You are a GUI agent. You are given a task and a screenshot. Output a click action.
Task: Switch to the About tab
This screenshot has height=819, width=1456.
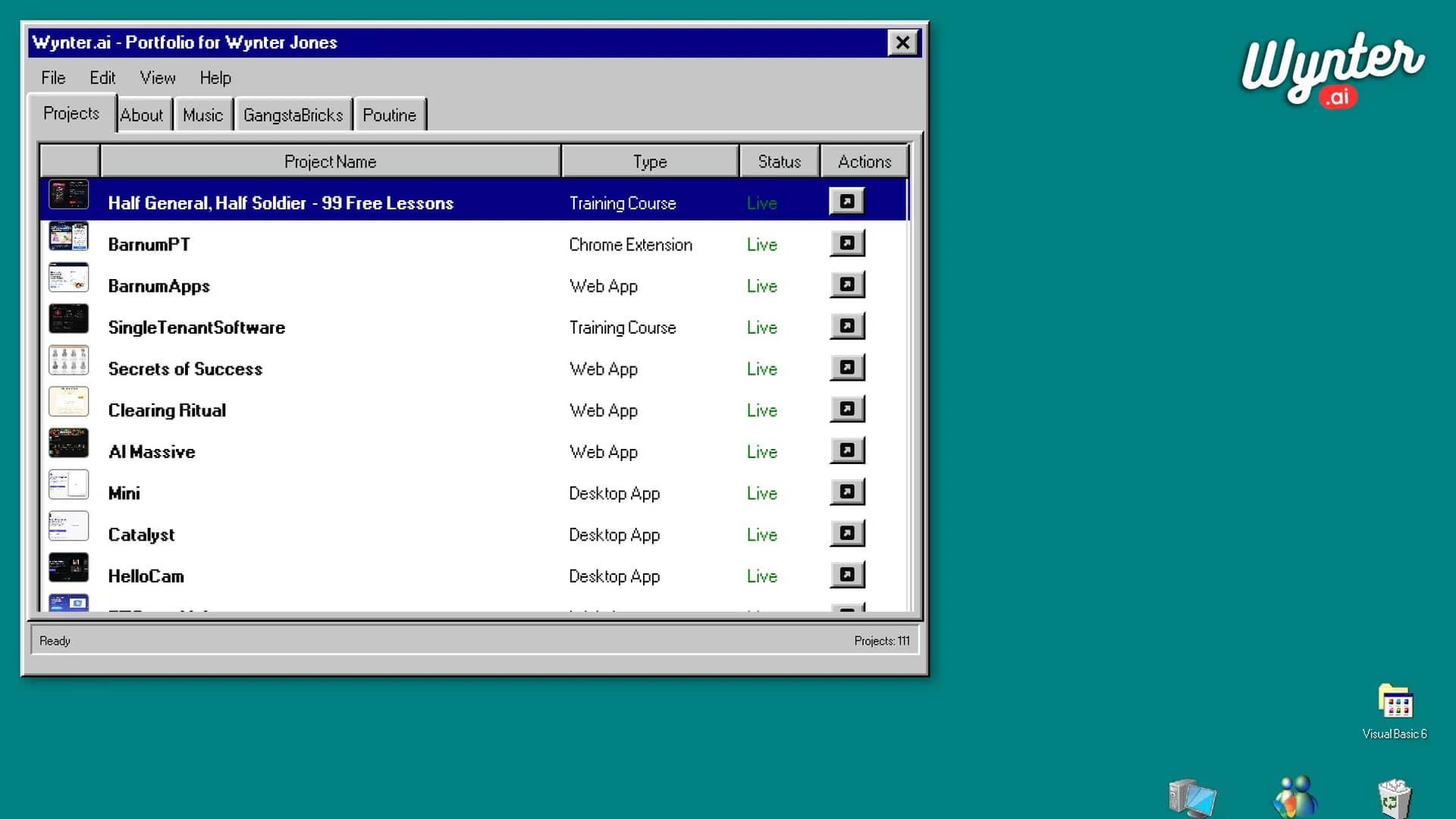(x=142, y=115)
